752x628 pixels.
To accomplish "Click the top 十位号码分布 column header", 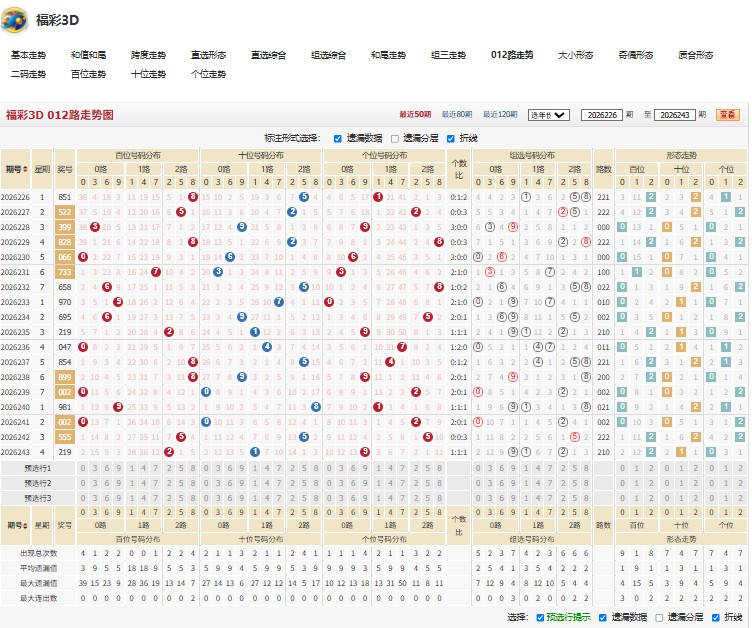I will point(261,155).
